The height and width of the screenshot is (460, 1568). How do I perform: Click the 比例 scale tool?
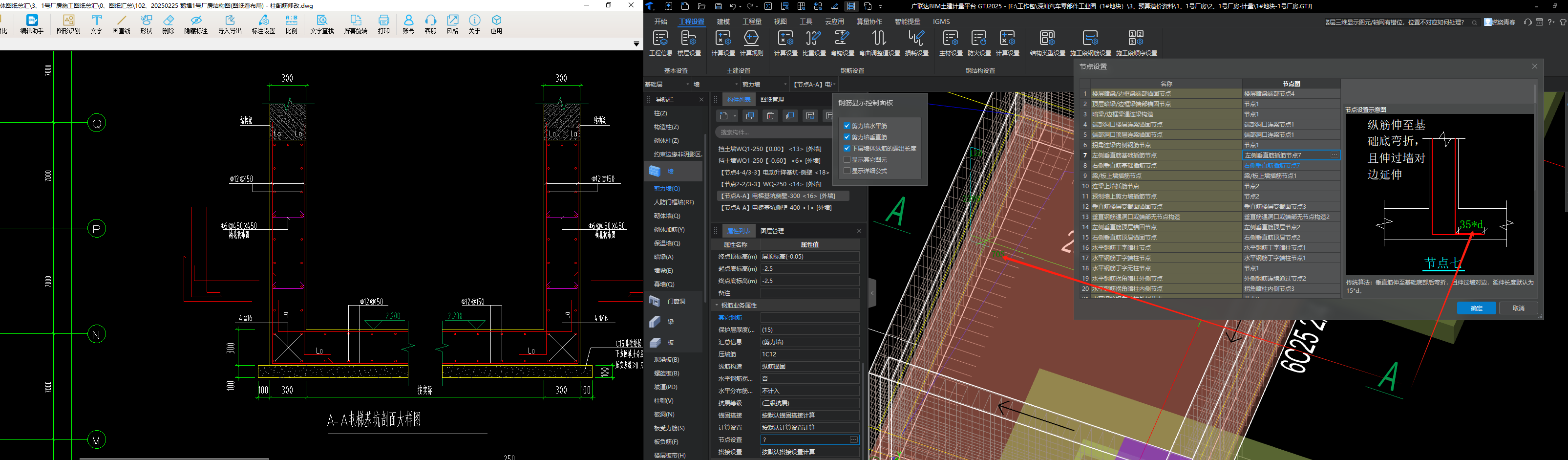pyautogui.click(x=292, y=24)
